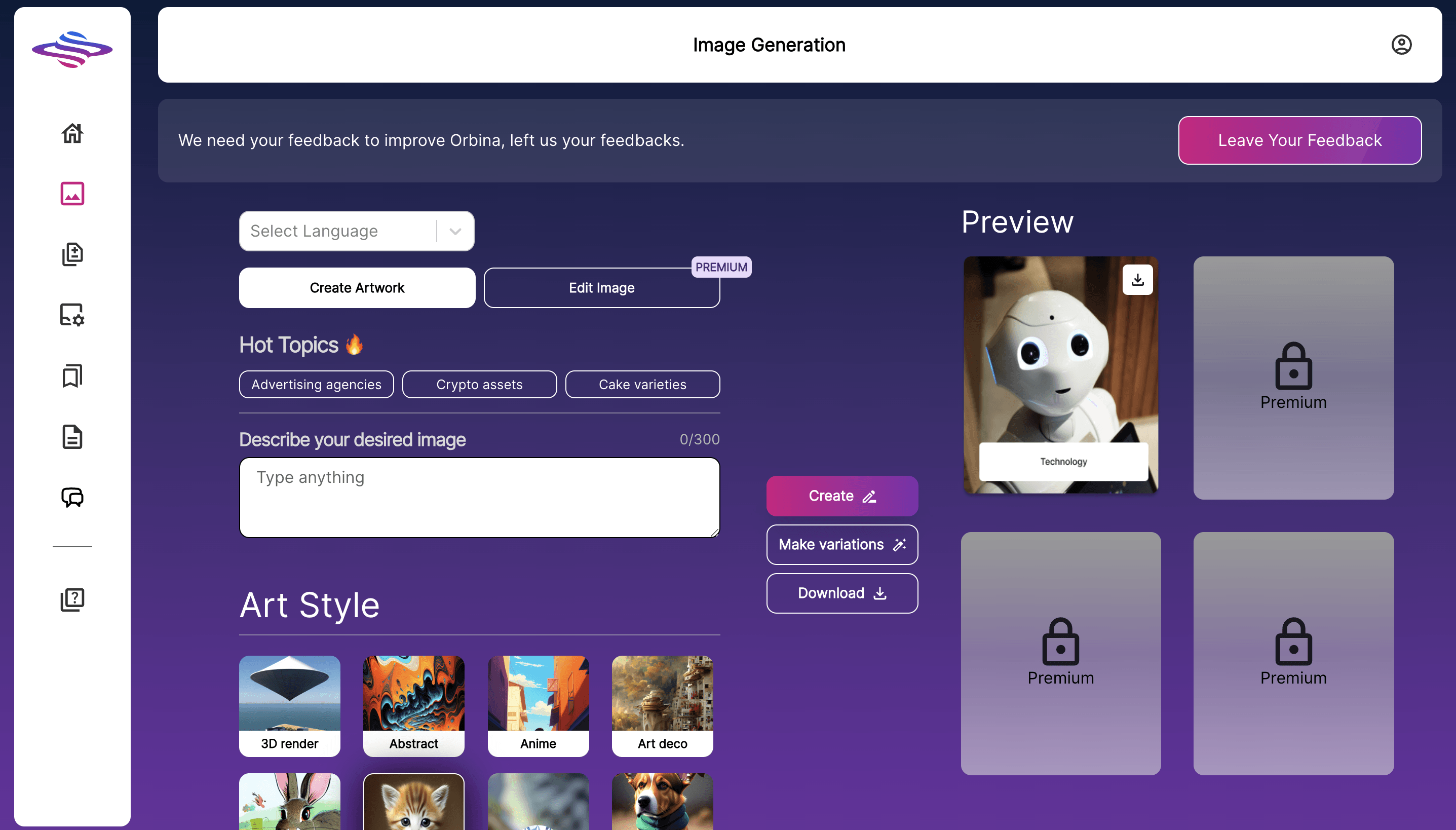The width and height of the screenshot is (1456, 830).
Task: Open the help question-mark sidebar icon
Action: (x=72, y=600)
